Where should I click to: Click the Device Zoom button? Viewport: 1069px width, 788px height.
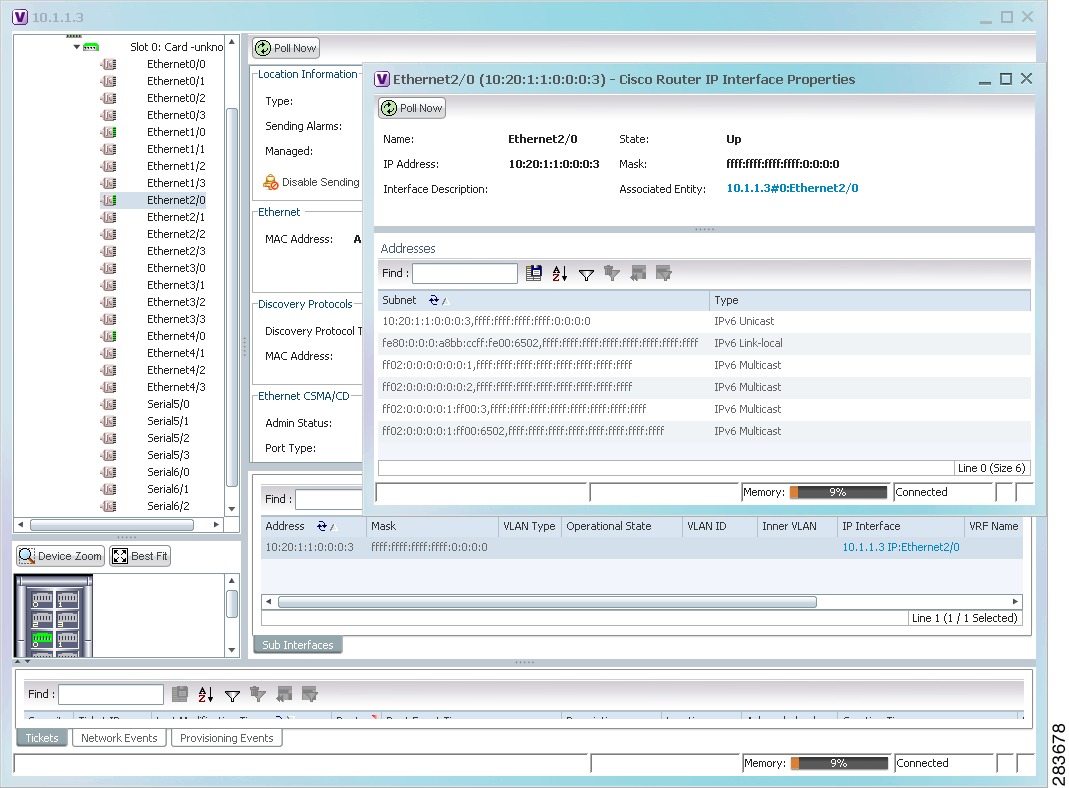[61, 556]
